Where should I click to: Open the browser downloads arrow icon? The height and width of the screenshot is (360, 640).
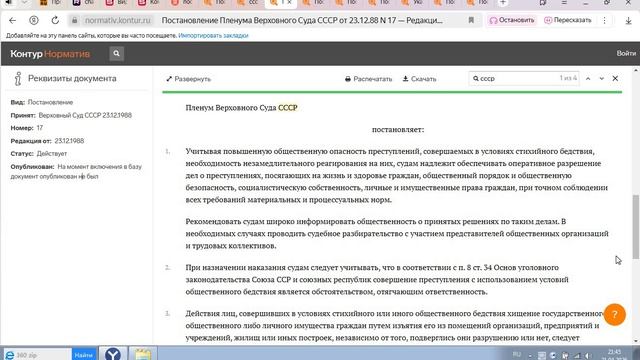pos(629,20)
